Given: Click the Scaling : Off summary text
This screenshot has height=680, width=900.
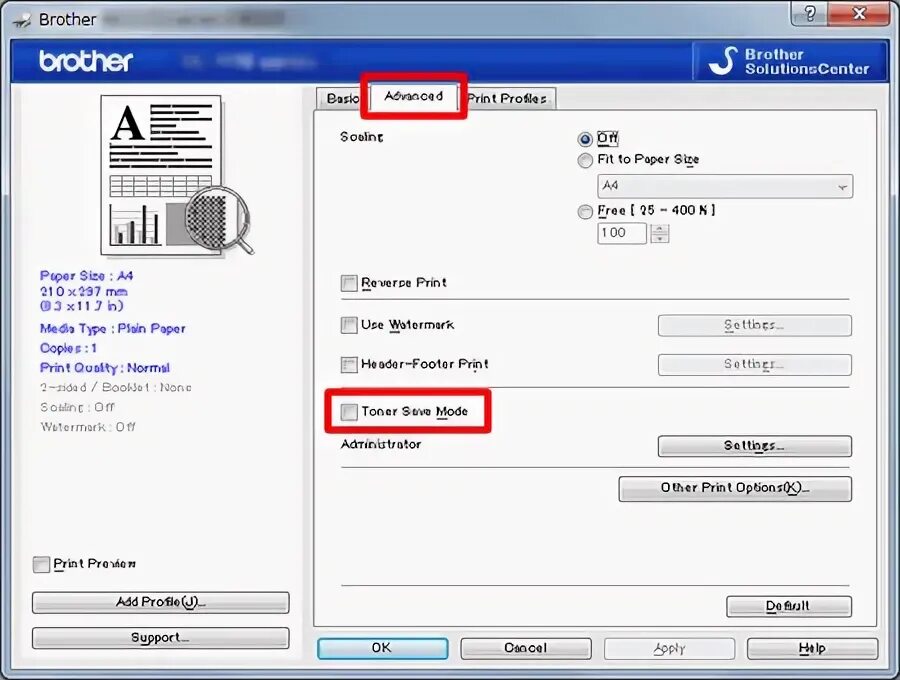Looking at the screenshot, I should click(x=77, y=407).
